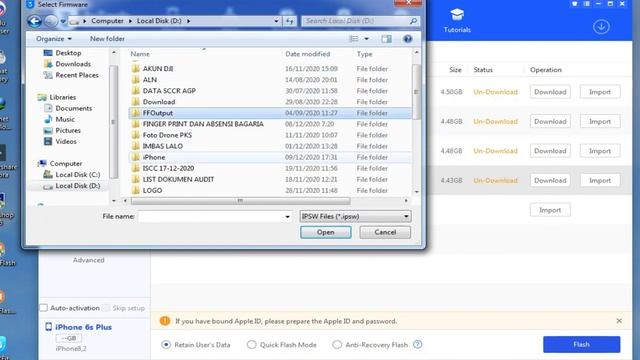
Task: Open Videos library in navigation pane
Action: (60, 141)
